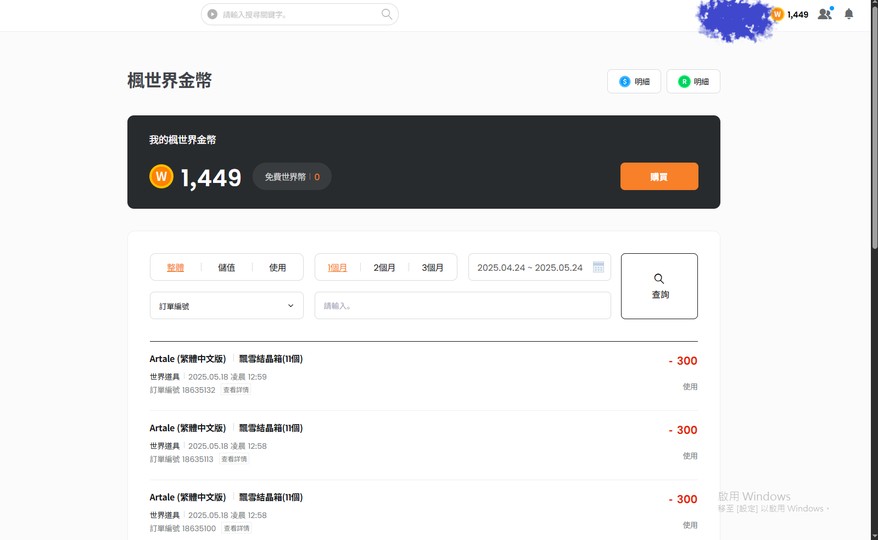Image resolution: width=878 pixels, height=540 pixels.
Task: Select the 儲值 filter tab
Action: coord(226,268)
